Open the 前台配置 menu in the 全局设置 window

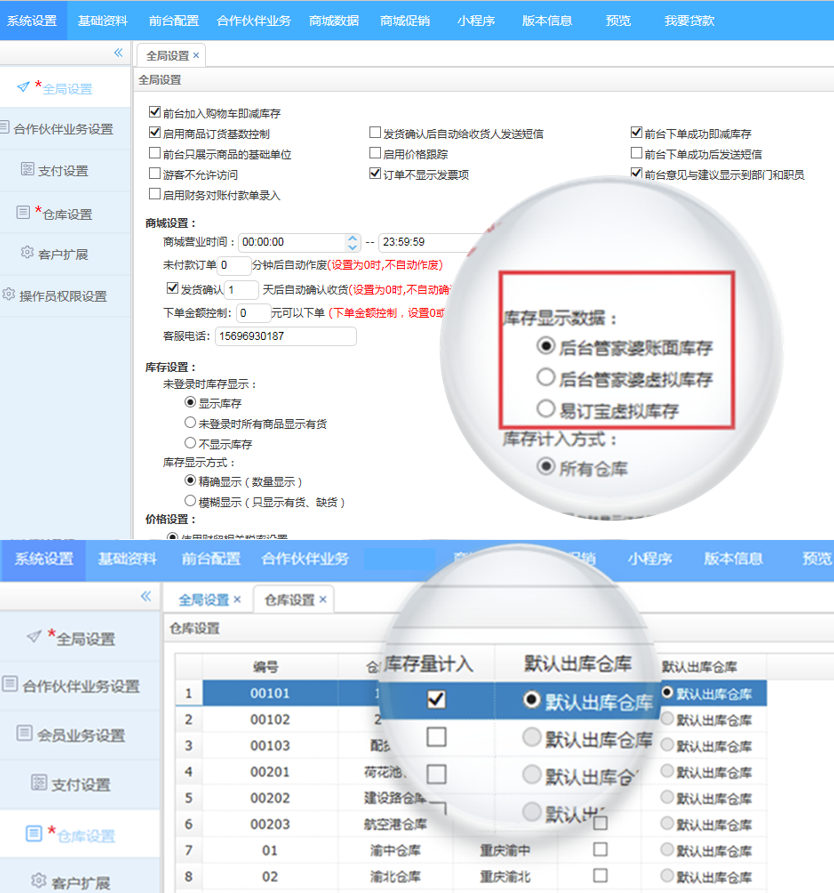[174, 21]
